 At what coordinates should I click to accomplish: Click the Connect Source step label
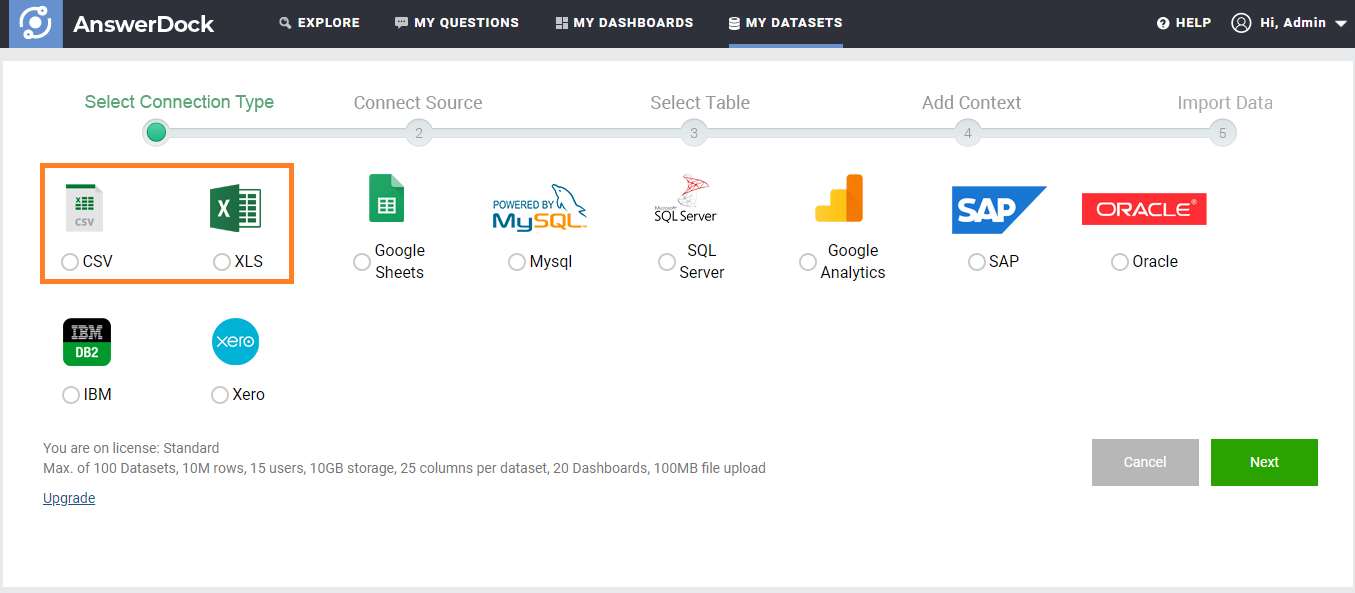click(418, 103)
